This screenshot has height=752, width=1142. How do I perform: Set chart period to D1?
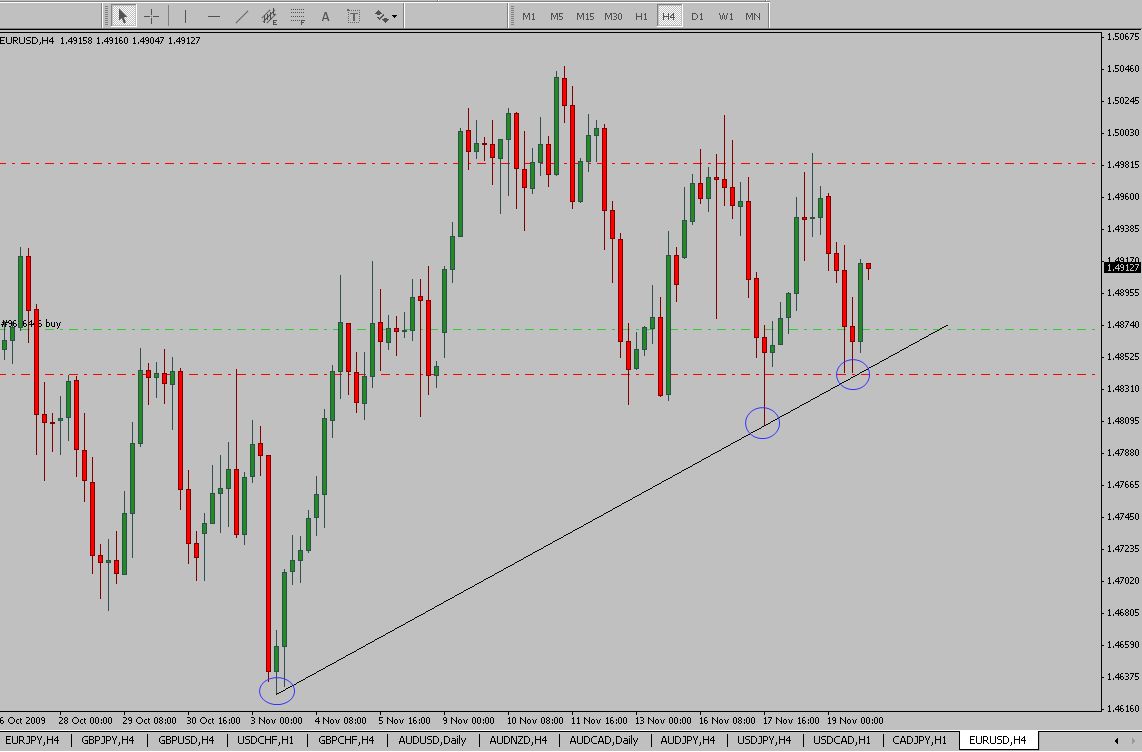(697, 16)
